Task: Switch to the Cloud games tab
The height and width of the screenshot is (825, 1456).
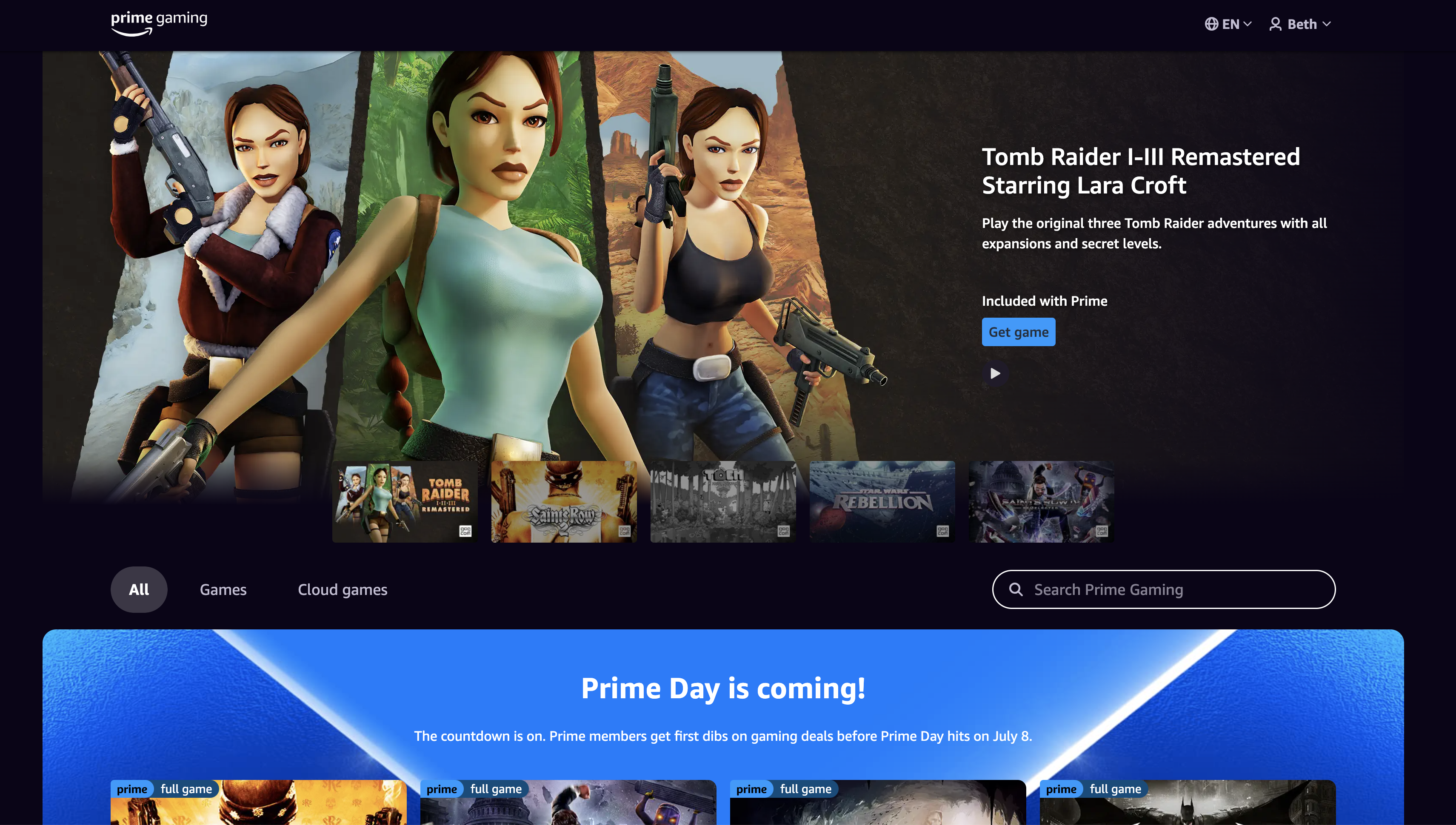Action: pos(343,589)
